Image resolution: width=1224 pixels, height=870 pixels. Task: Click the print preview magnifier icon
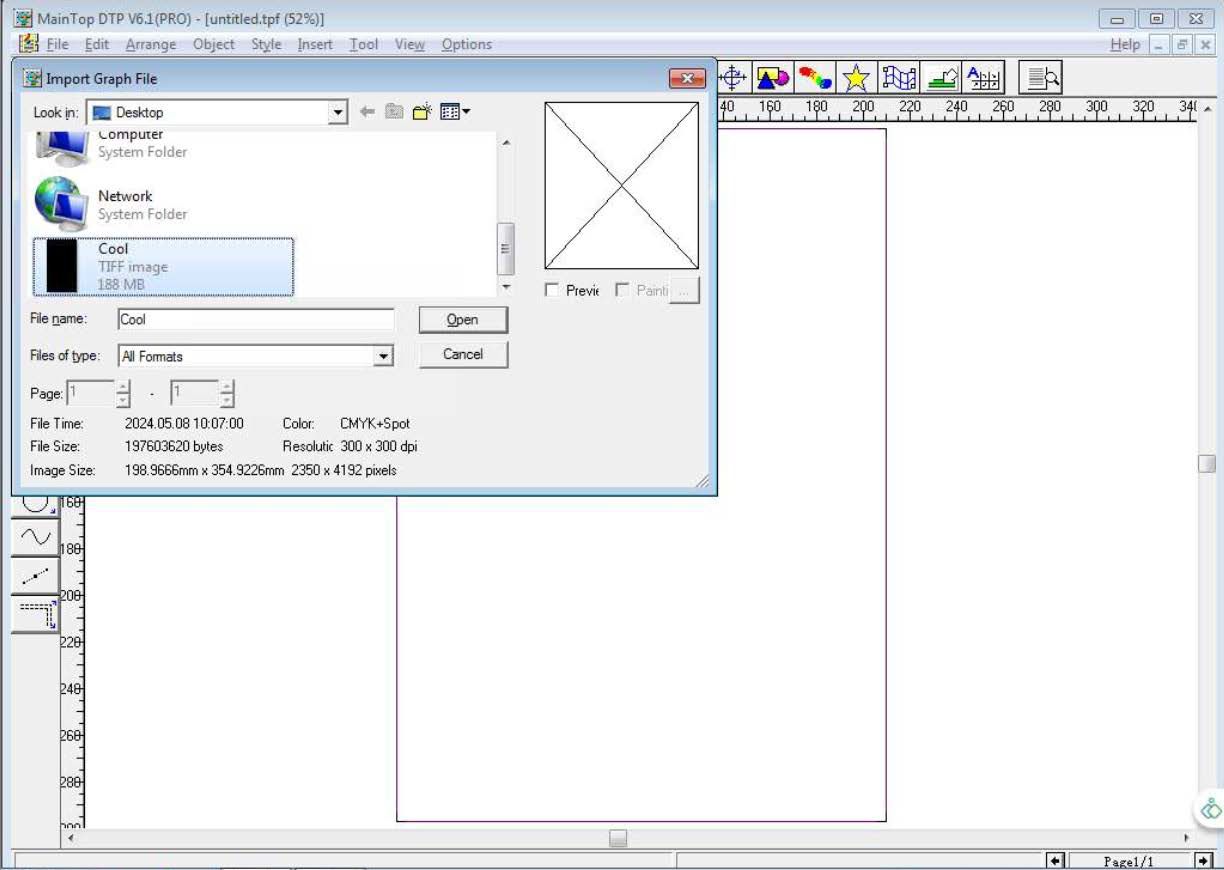tap(1040, 78)
